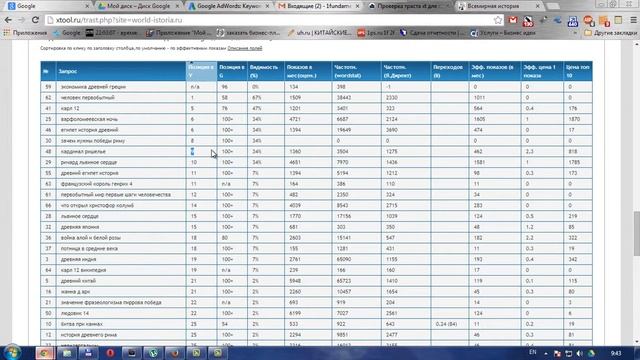Sort table by Позиция в G column
This screenshot has height=360, width=640.
[x=232, y=71]
